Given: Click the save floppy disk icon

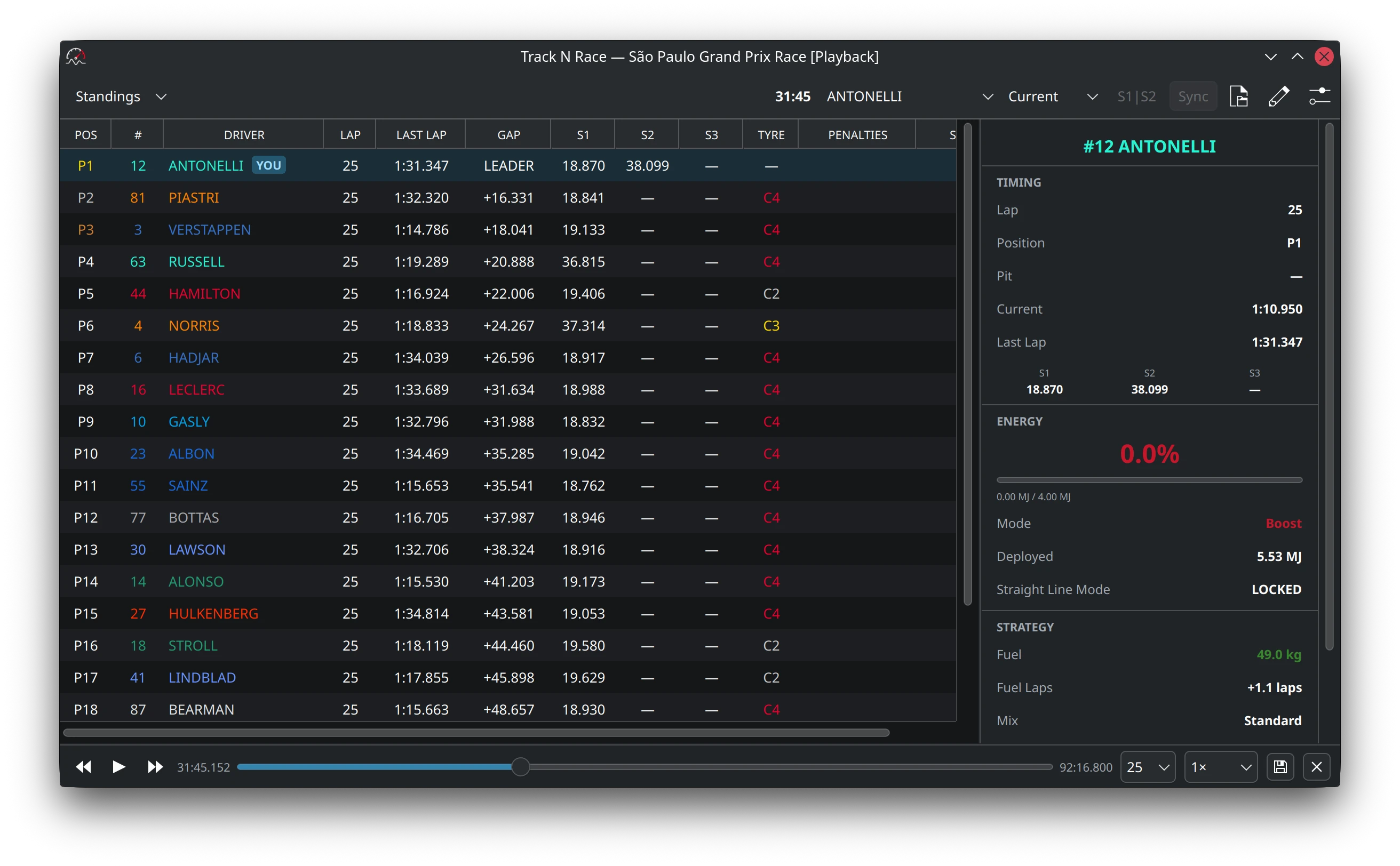Looking at the screenshot, I should [x=1279, y=766].
